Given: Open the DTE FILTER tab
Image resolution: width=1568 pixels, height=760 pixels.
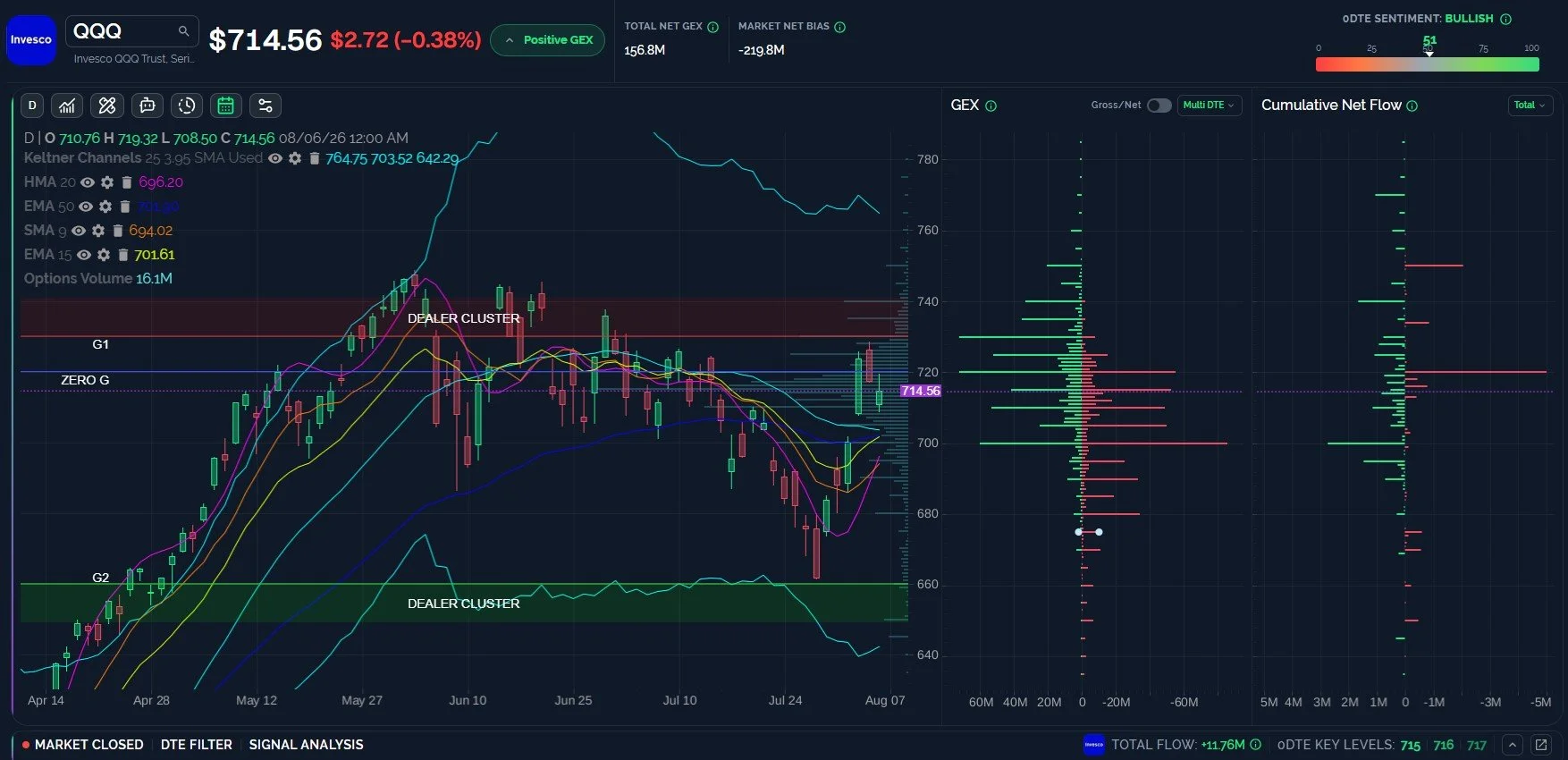Looking at the screenshot, I should [197, 745].
